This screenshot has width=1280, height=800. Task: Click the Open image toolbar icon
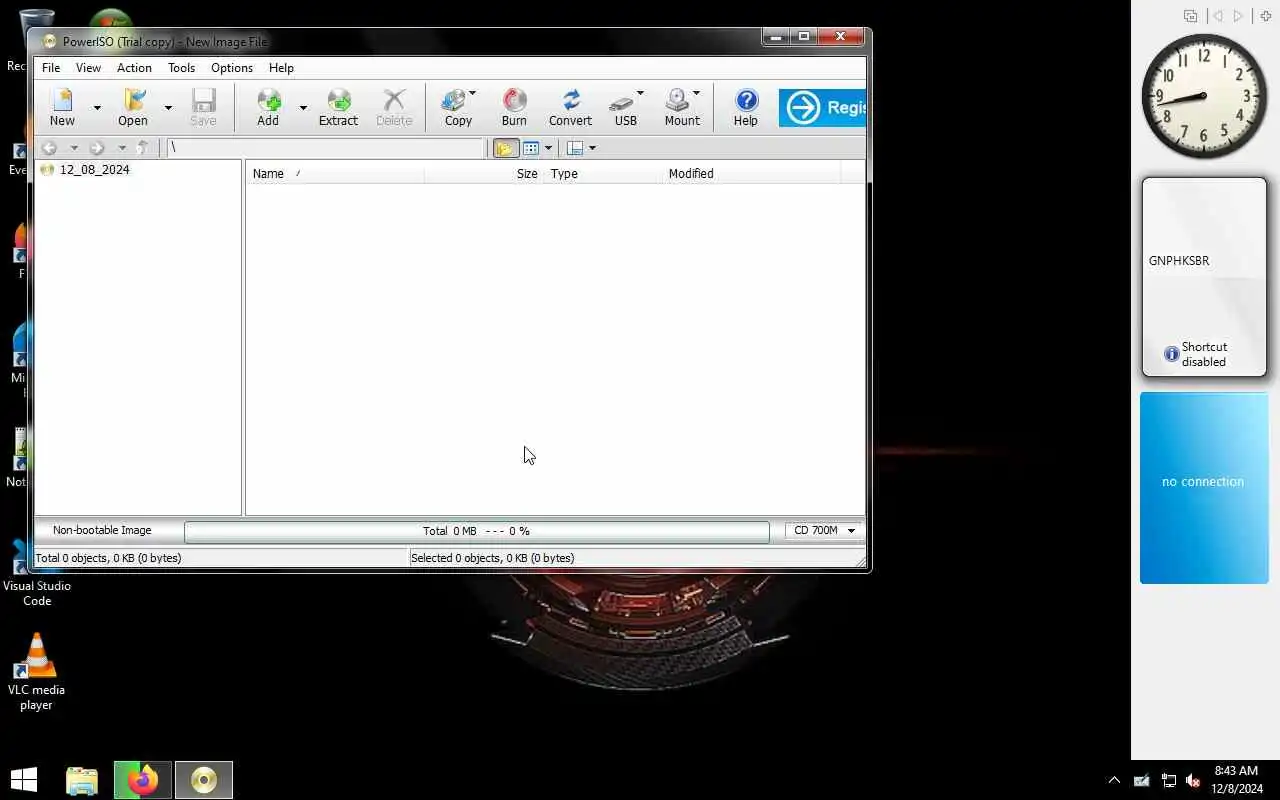(x=133, y=107)
